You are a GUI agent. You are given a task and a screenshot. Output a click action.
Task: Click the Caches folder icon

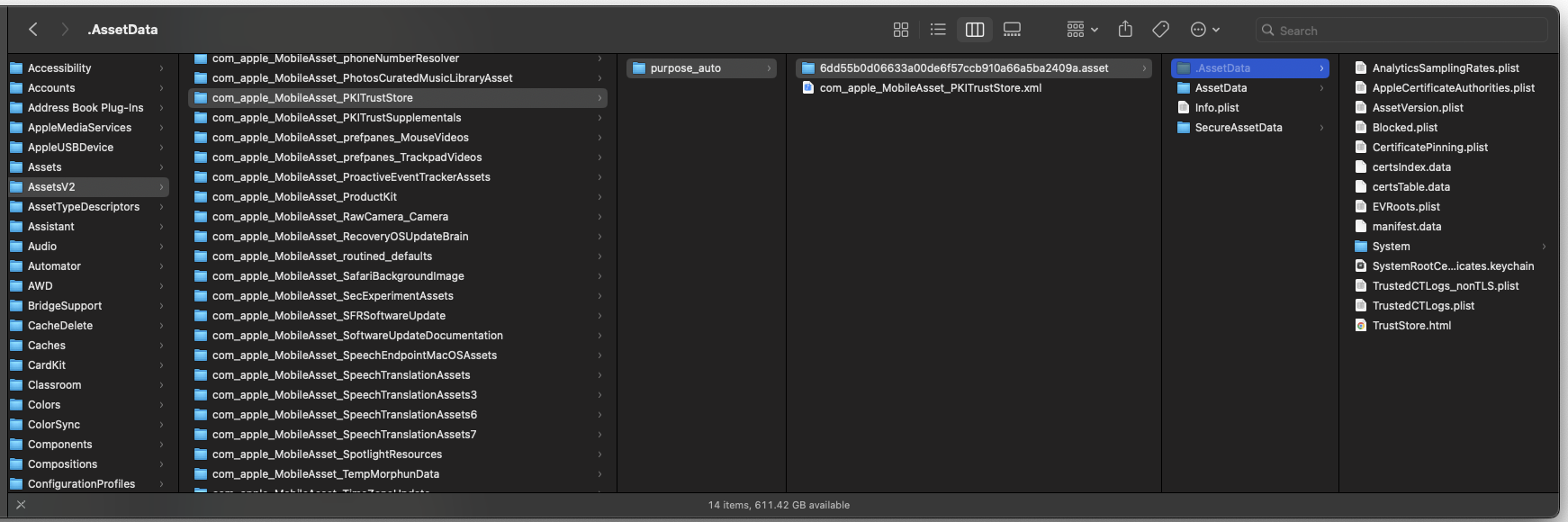pos(16,346)
